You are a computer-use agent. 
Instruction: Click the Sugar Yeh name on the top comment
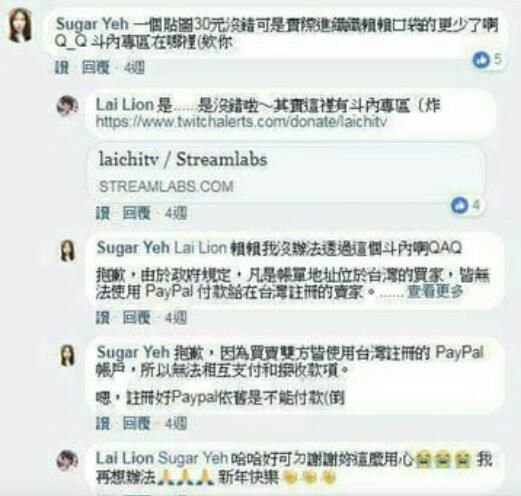pyautogui.click(x=92, y=24)
